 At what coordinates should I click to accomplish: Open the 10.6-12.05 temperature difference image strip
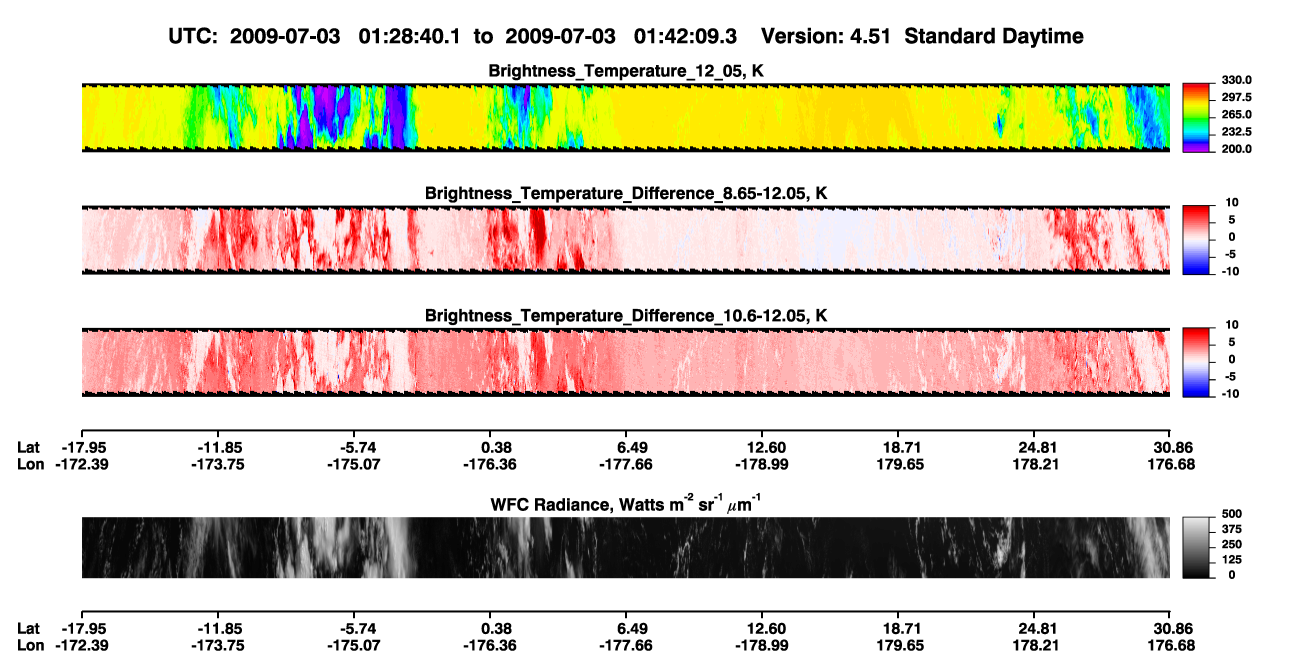click(x=625, y=363)
